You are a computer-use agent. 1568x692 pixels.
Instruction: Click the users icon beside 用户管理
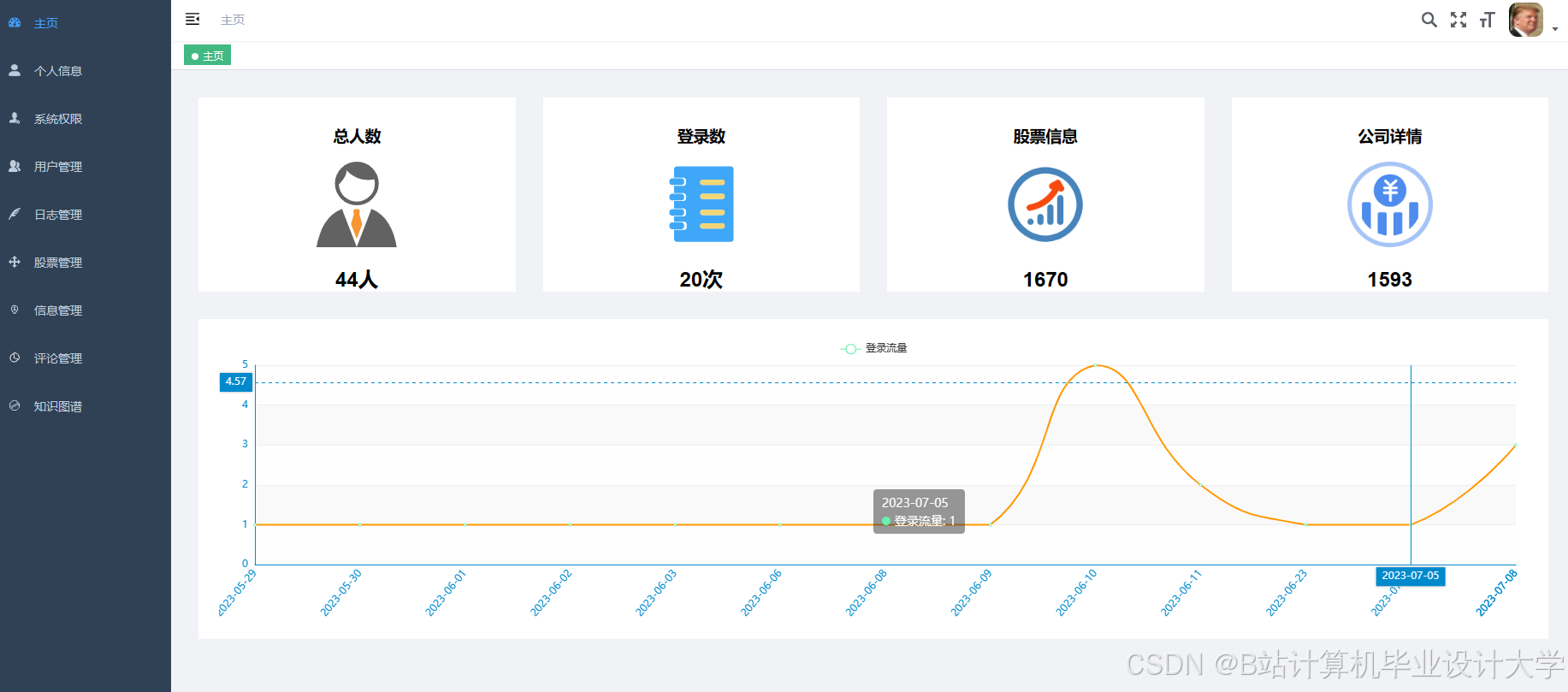pos(15,166)
